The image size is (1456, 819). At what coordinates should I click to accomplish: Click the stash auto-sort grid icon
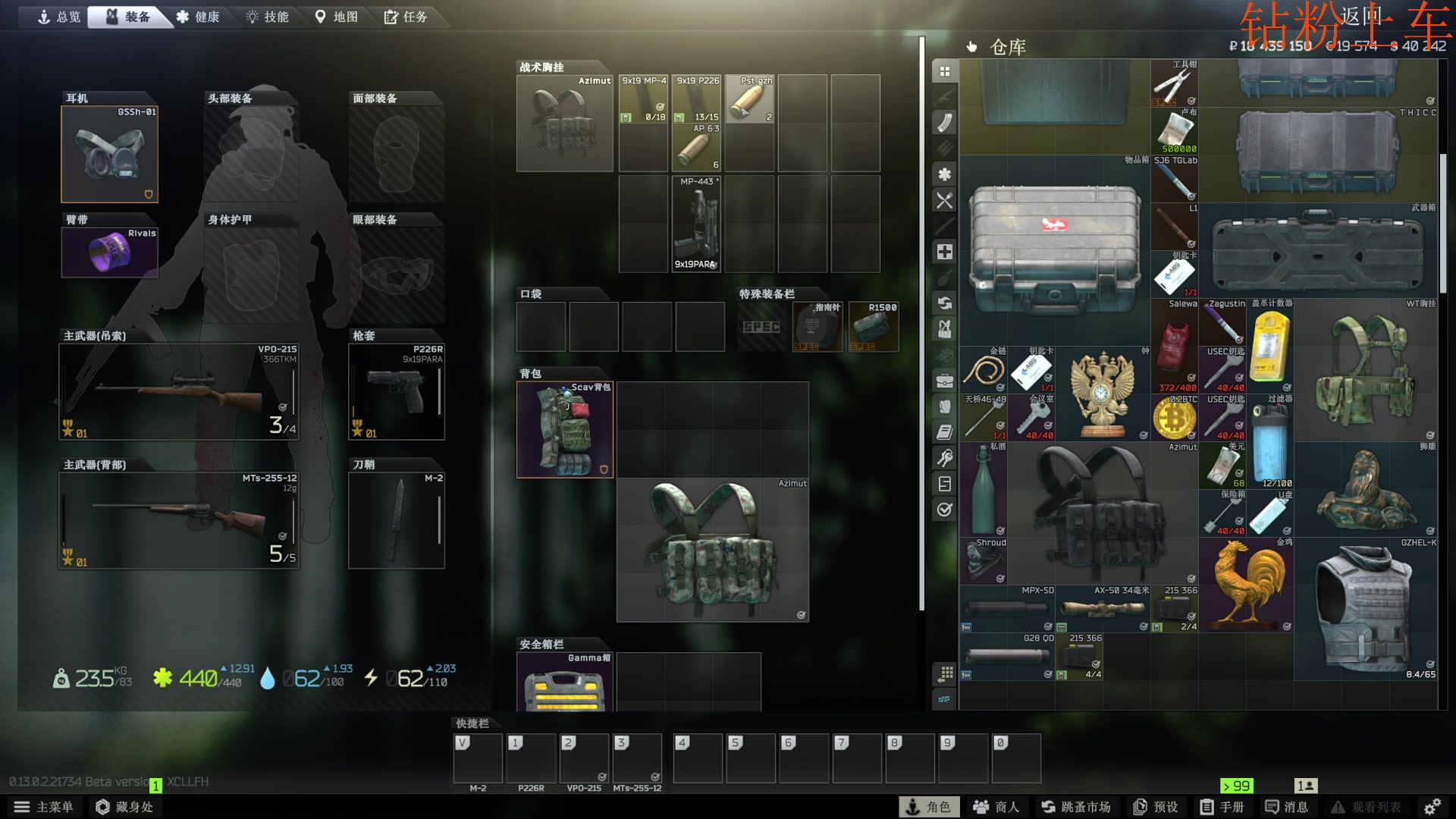[945, 673]
